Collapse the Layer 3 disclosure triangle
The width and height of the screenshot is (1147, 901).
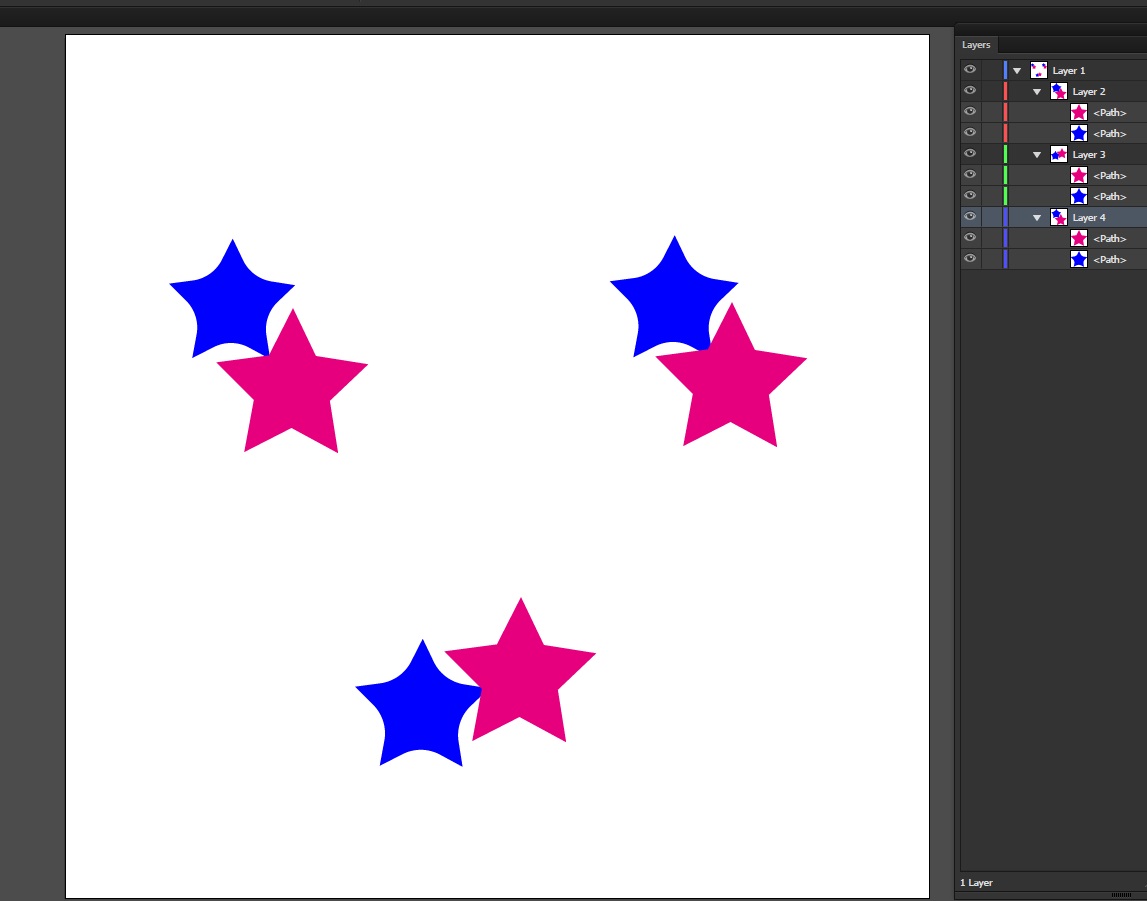pyautogui.click(x=1037, y=155)
